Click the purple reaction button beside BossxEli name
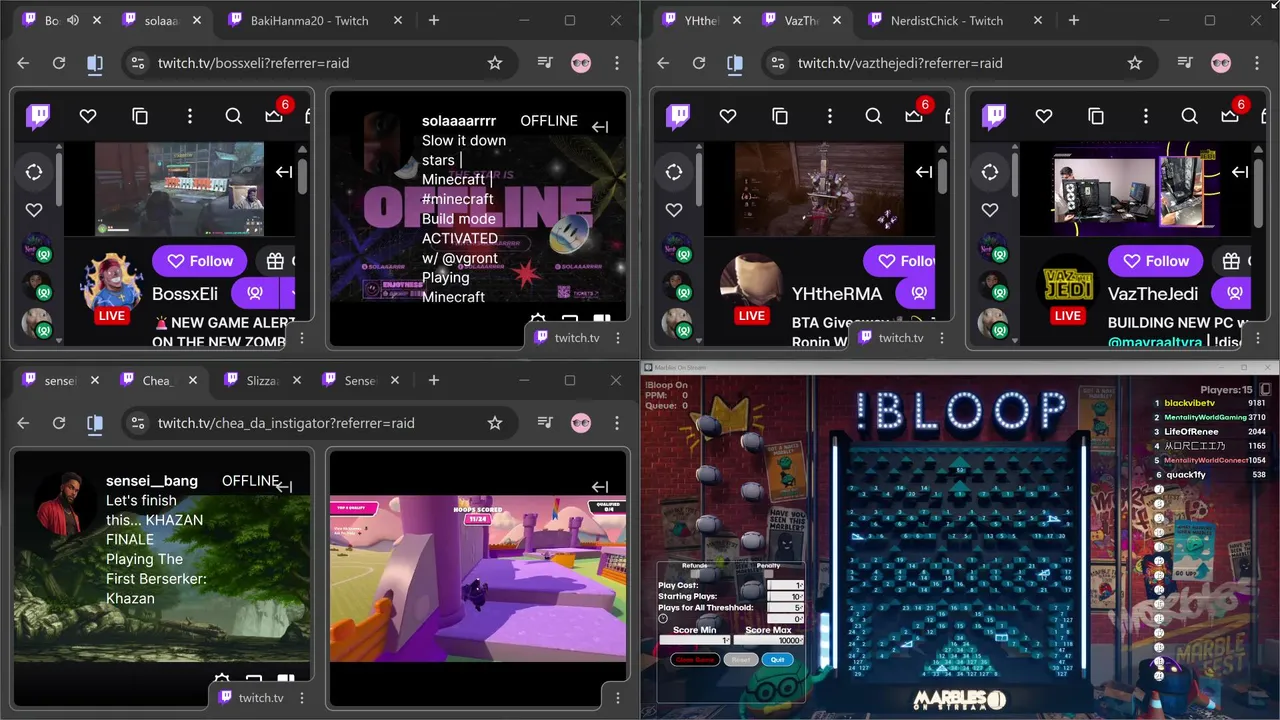Screen dimensions: 1280x720 click(255, 293)
